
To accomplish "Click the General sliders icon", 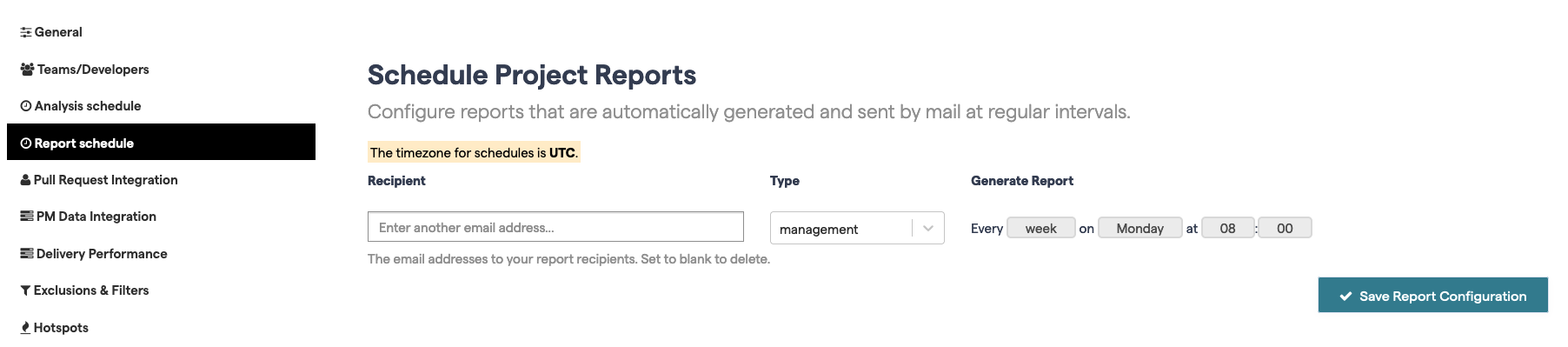I will click(x=26, y=32).
